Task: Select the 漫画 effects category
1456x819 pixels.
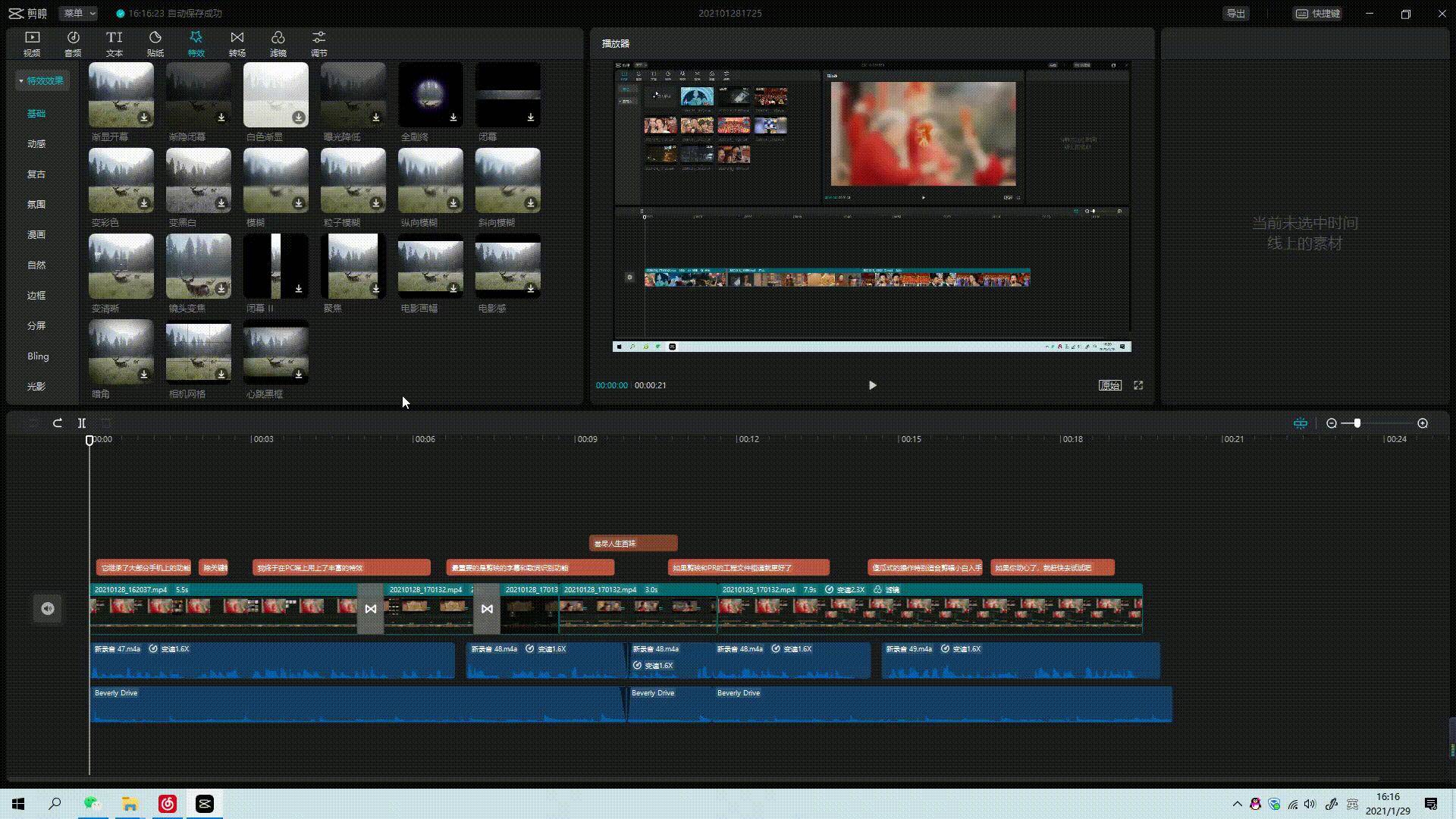Action: point(36,234)
